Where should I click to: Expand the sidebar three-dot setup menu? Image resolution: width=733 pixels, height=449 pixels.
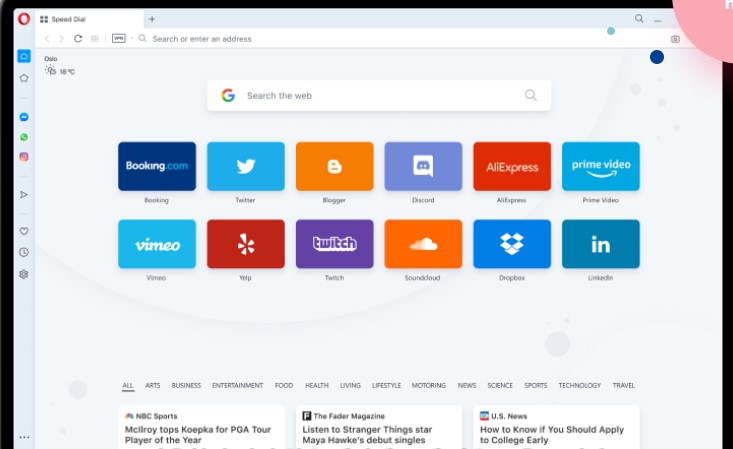point(24,437)
